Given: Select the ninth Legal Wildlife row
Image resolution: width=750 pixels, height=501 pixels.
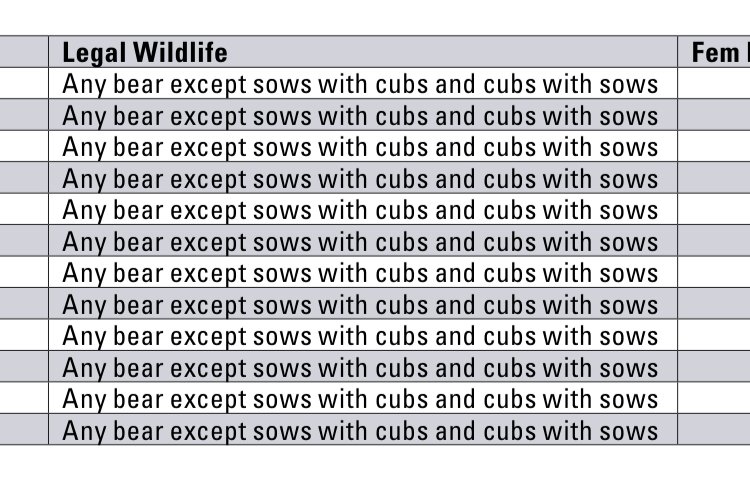Looking at the screenshot, I should click(363, 335).
